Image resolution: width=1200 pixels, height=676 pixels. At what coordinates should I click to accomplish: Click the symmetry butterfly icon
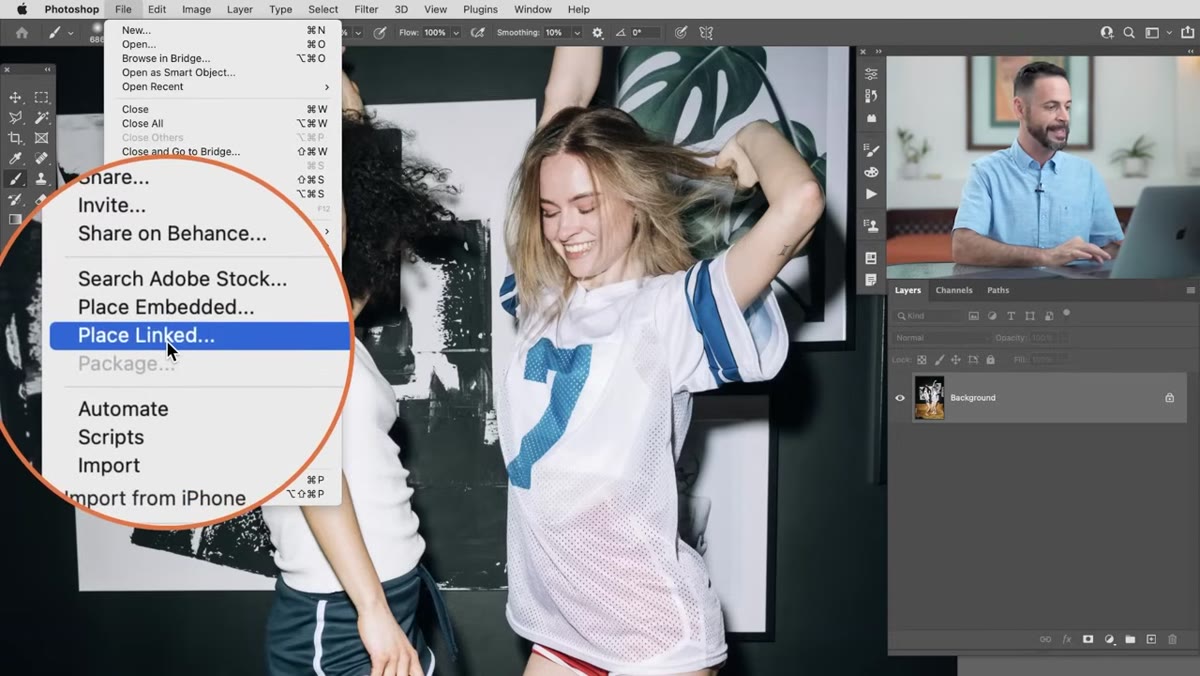pyautogui.click(x=706, y=33)
